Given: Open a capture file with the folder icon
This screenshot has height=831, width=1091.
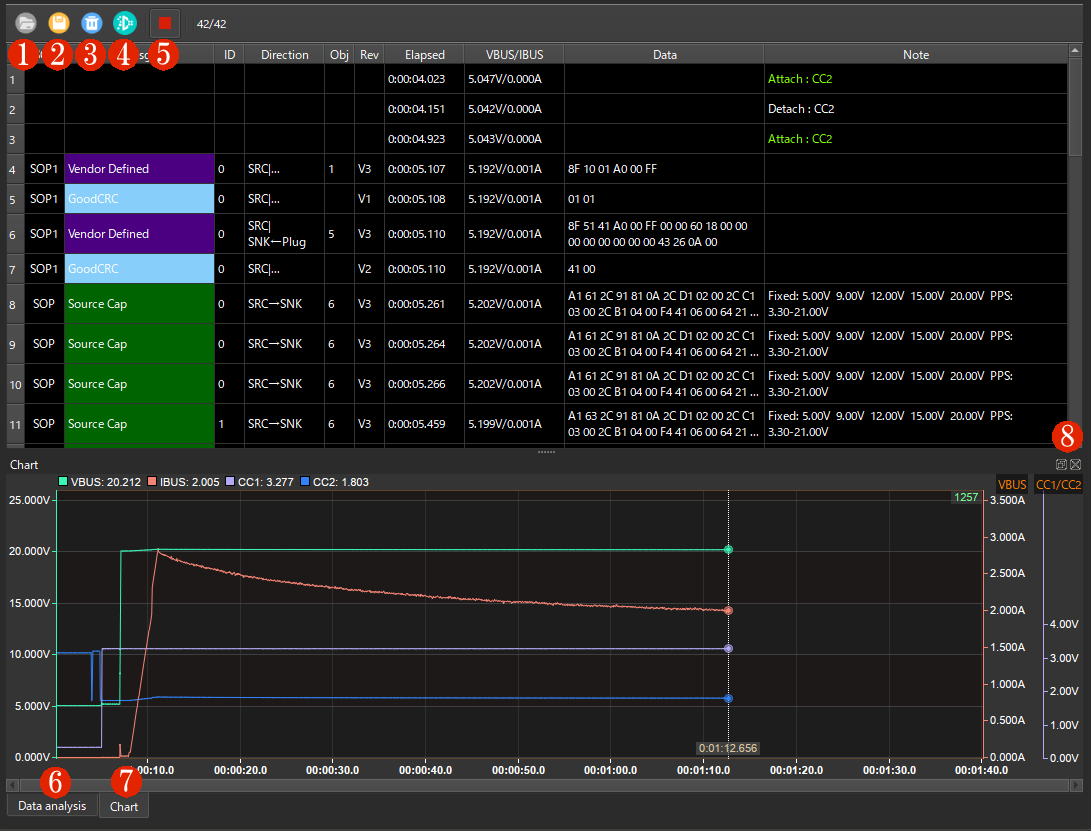Looking at the screenshot, I should tap(26, 23).
